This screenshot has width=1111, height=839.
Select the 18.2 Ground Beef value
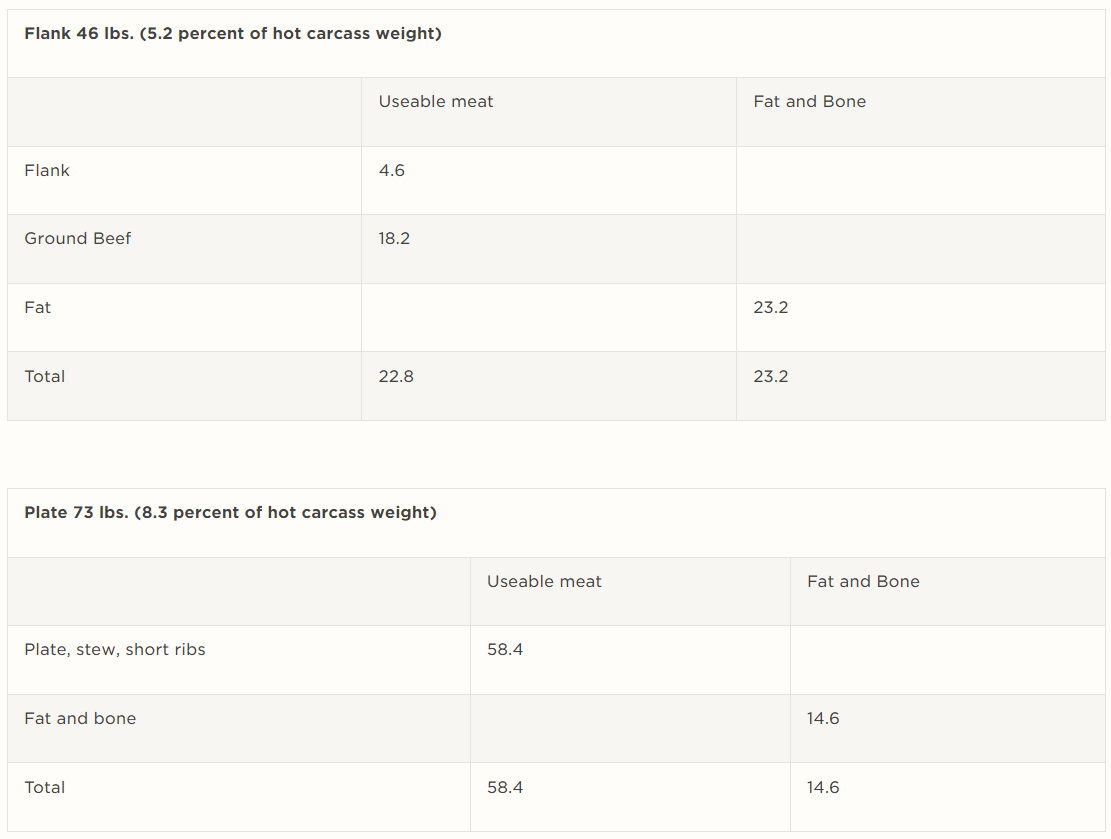point(394,239)
